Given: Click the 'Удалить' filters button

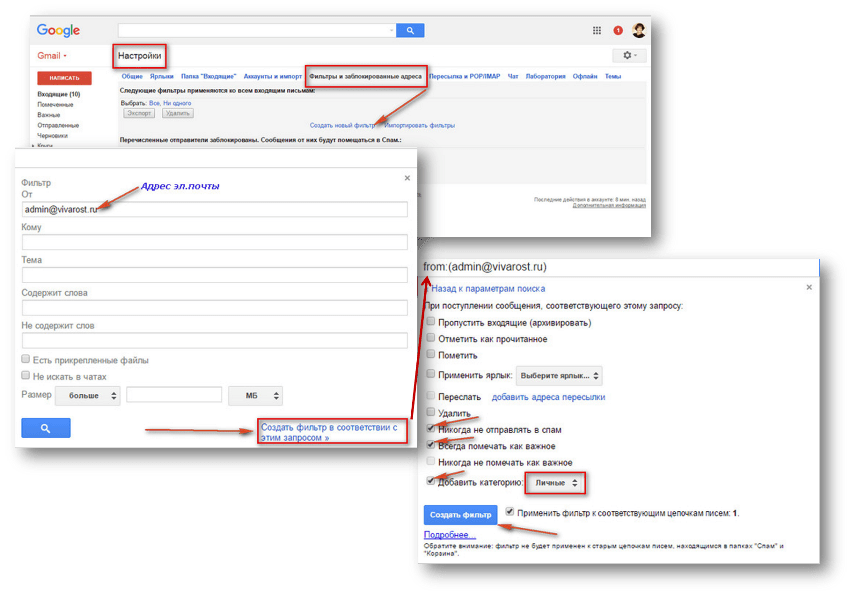Looking at the screenshot, I should click(x=178, y=113).
